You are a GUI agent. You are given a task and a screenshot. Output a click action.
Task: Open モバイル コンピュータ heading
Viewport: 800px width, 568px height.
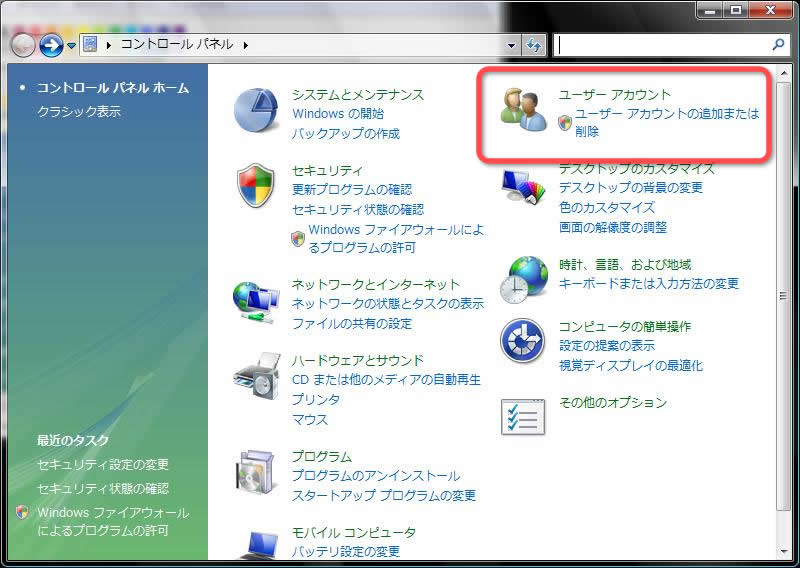354,532
